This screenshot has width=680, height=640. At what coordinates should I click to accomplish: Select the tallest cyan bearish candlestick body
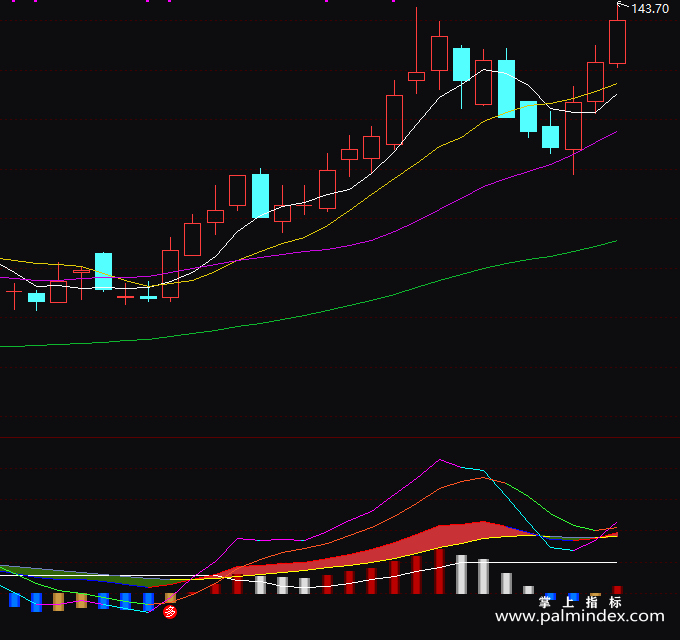click(506, 89)
